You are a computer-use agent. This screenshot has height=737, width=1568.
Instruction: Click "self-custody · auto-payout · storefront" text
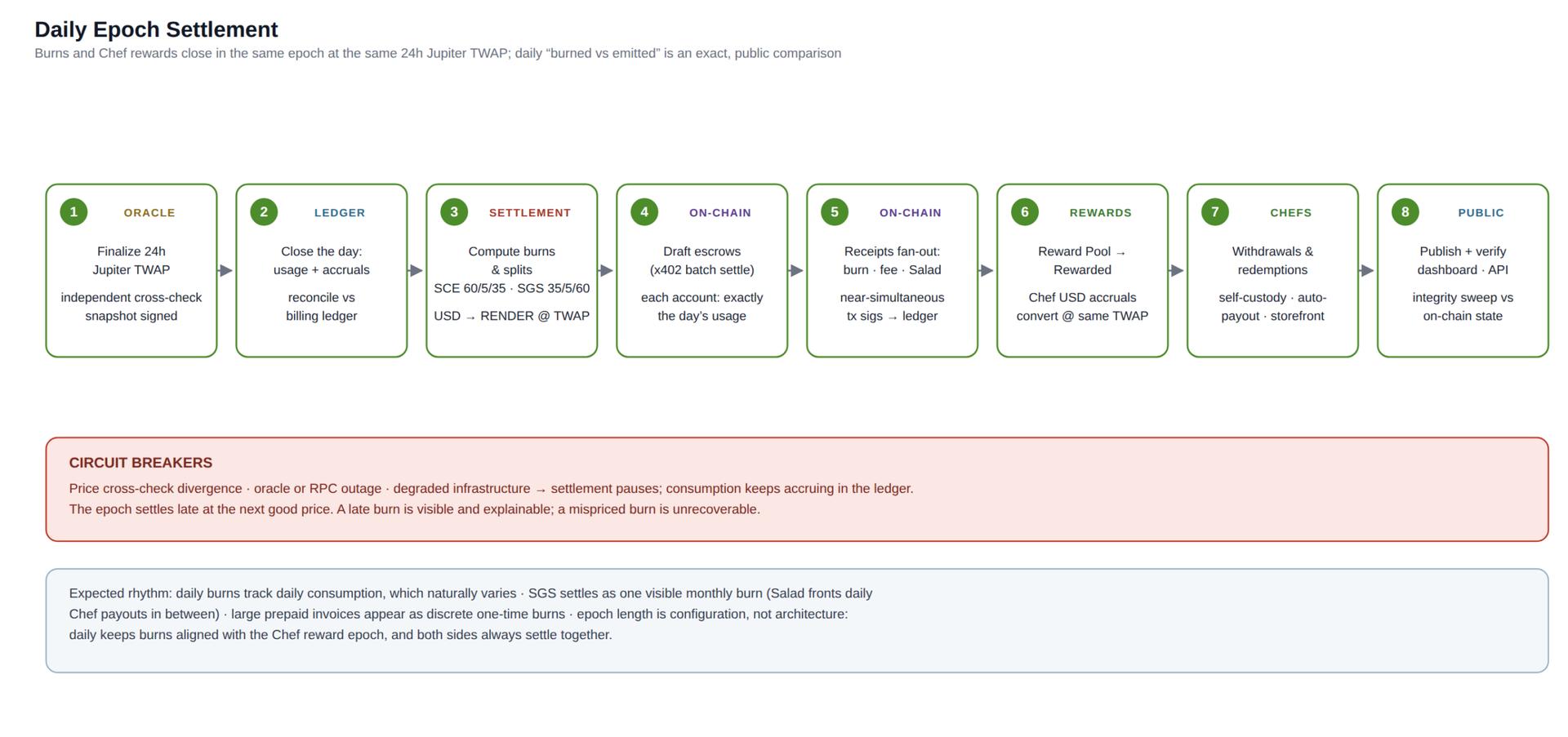[1273, 307]
